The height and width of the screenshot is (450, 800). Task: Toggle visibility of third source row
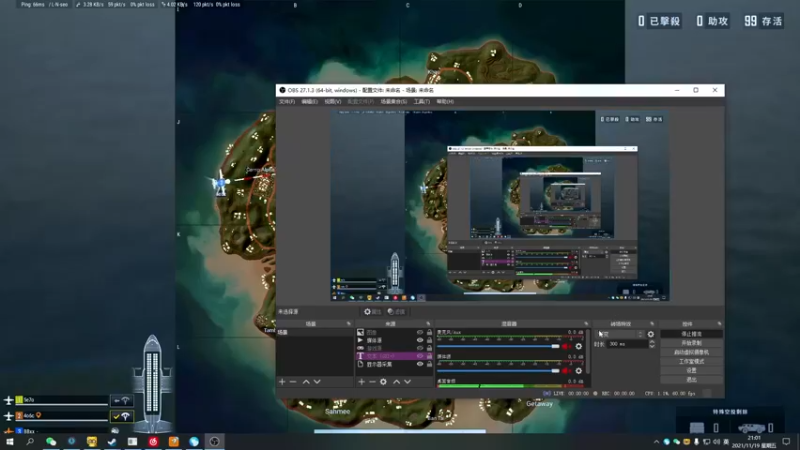coord(420,348)
